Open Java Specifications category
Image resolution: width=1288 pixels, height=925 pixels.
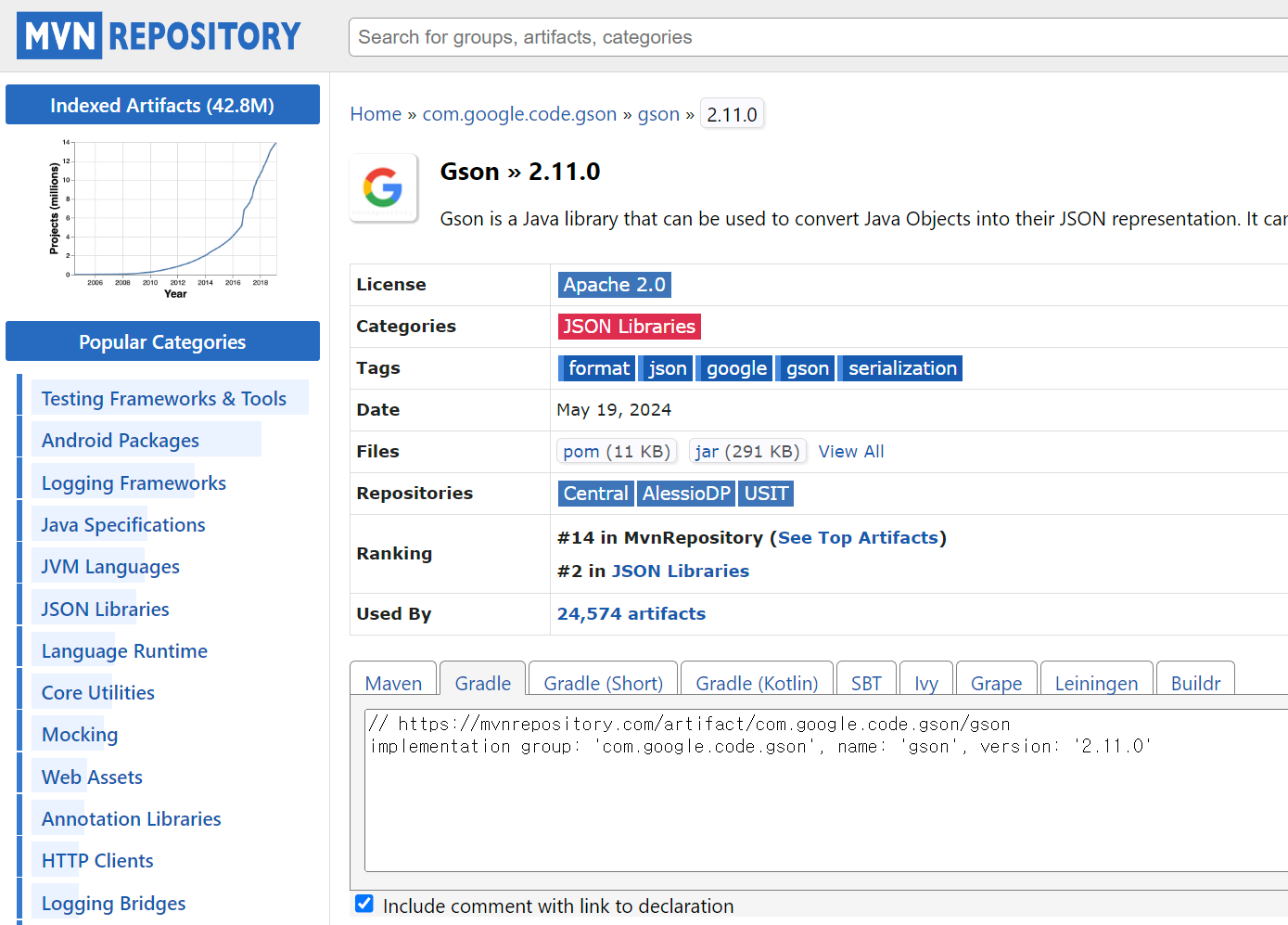coord(123,524)
